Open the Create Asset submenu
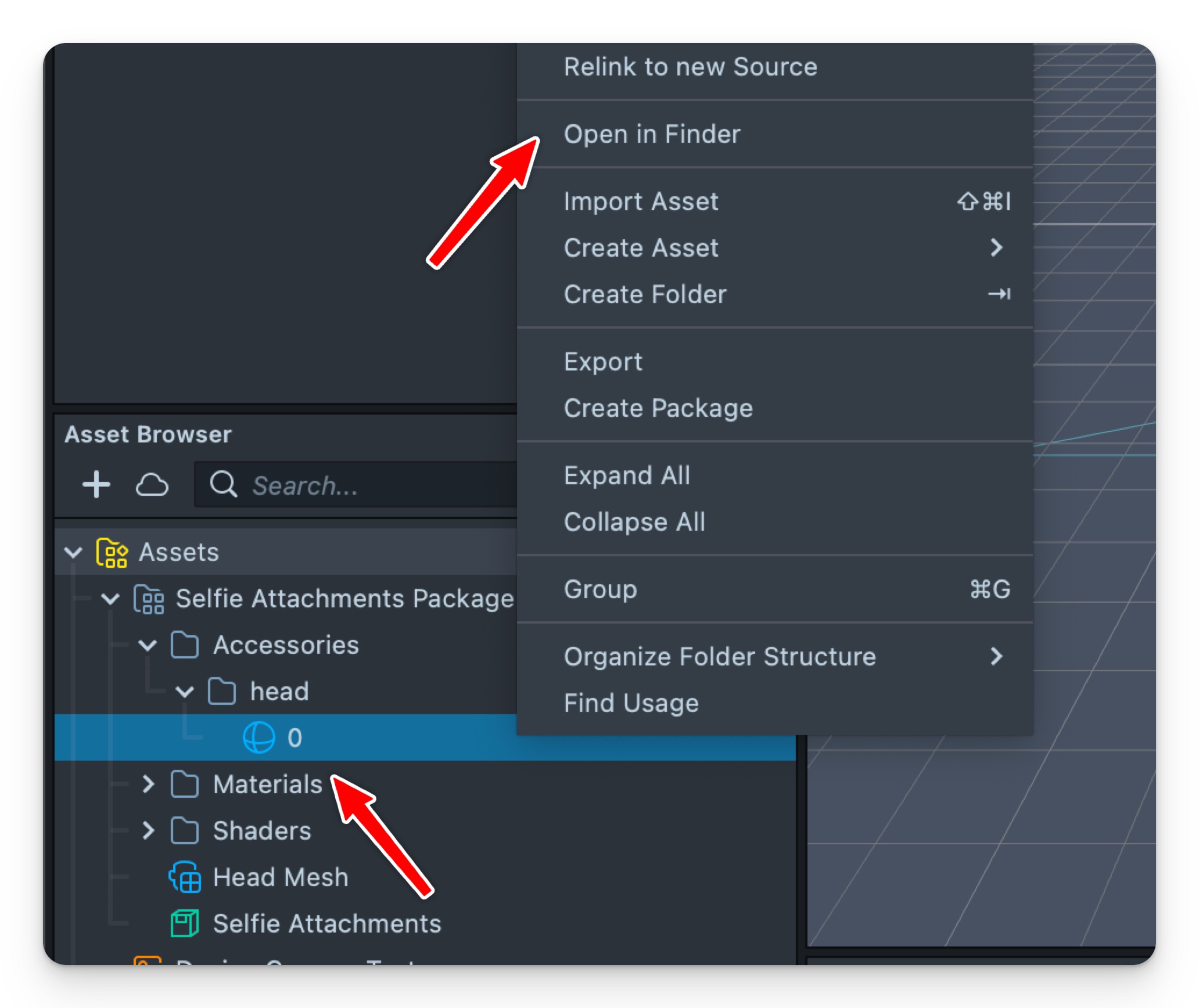1199x1008 pixels. [641, 248]
